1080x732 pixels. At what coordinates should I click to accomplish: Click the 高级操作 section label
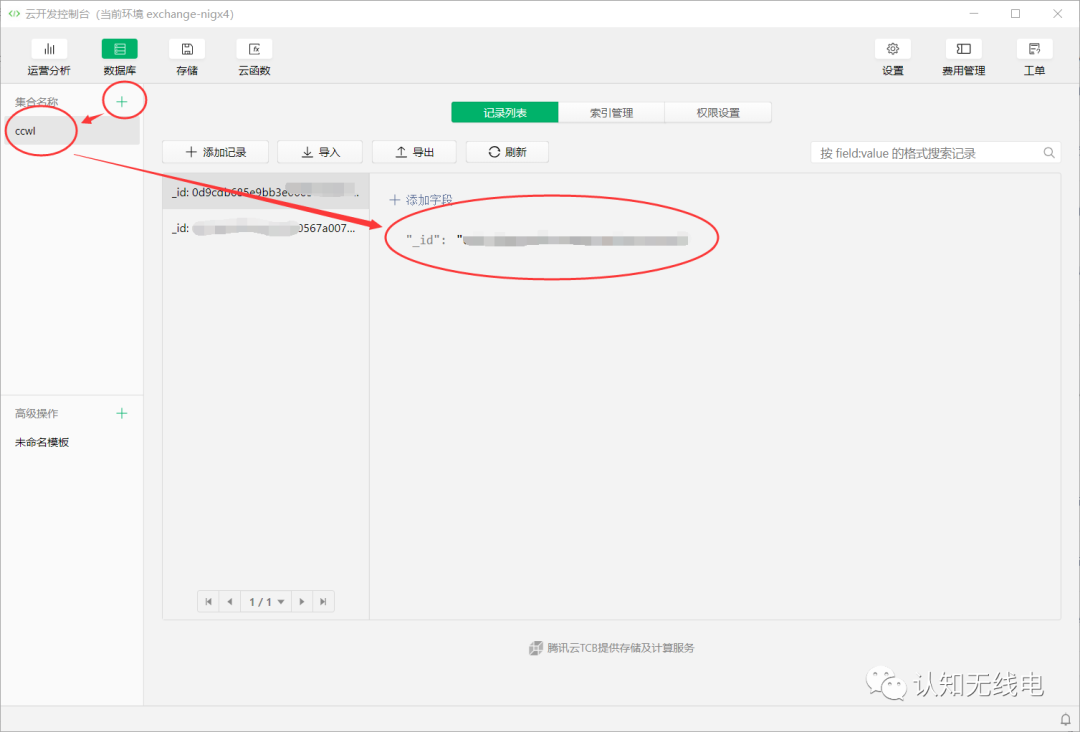coord(37,413)
